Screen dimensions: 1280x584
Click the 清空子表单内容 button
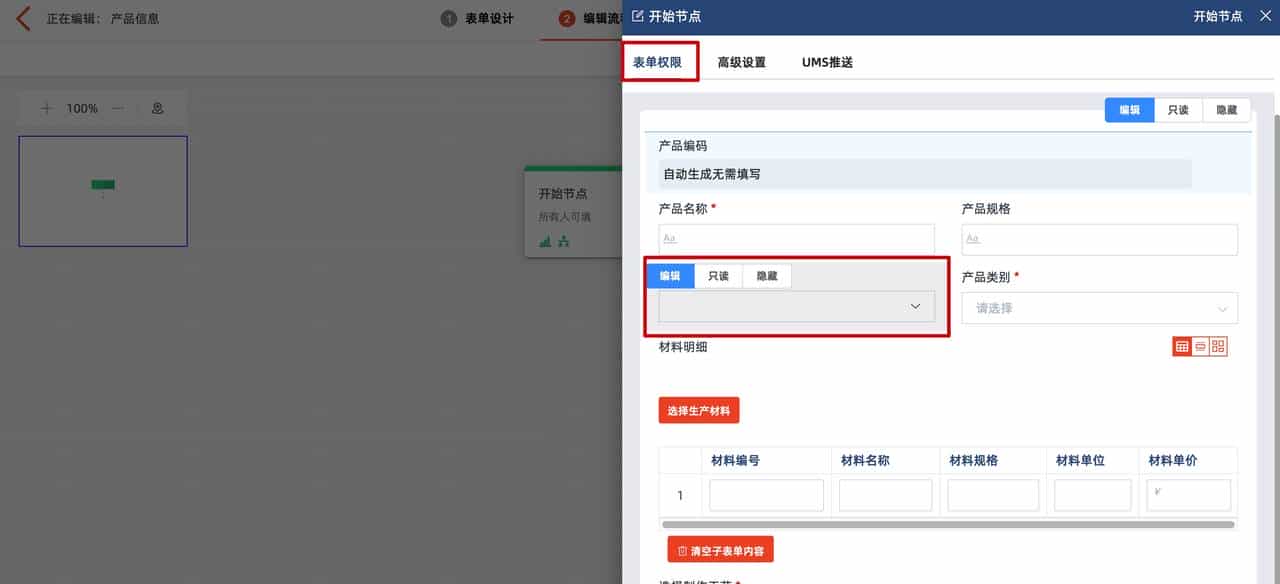(721, 549)
